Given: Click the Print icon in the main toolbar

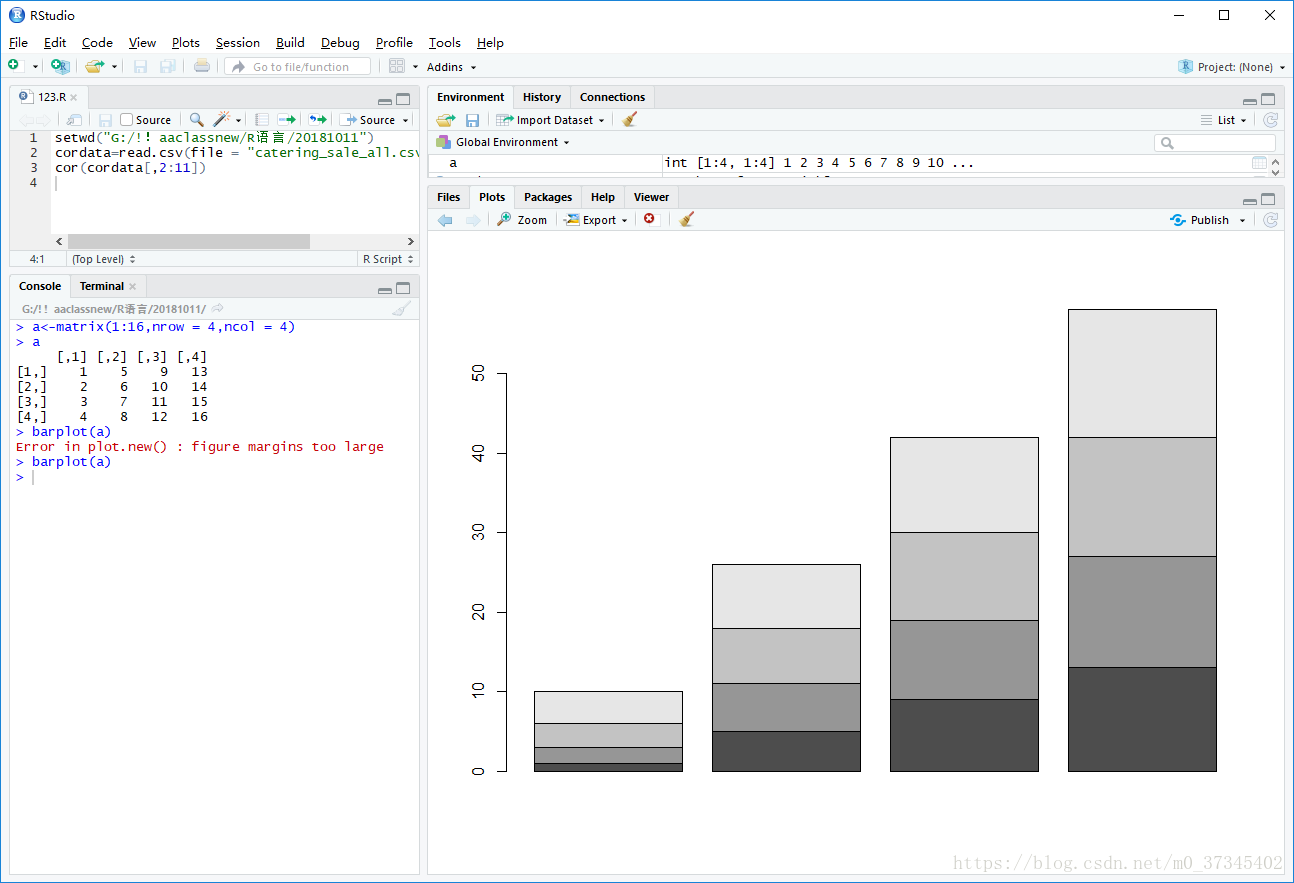Looking at the screenshot, I should tap(202, 66).
